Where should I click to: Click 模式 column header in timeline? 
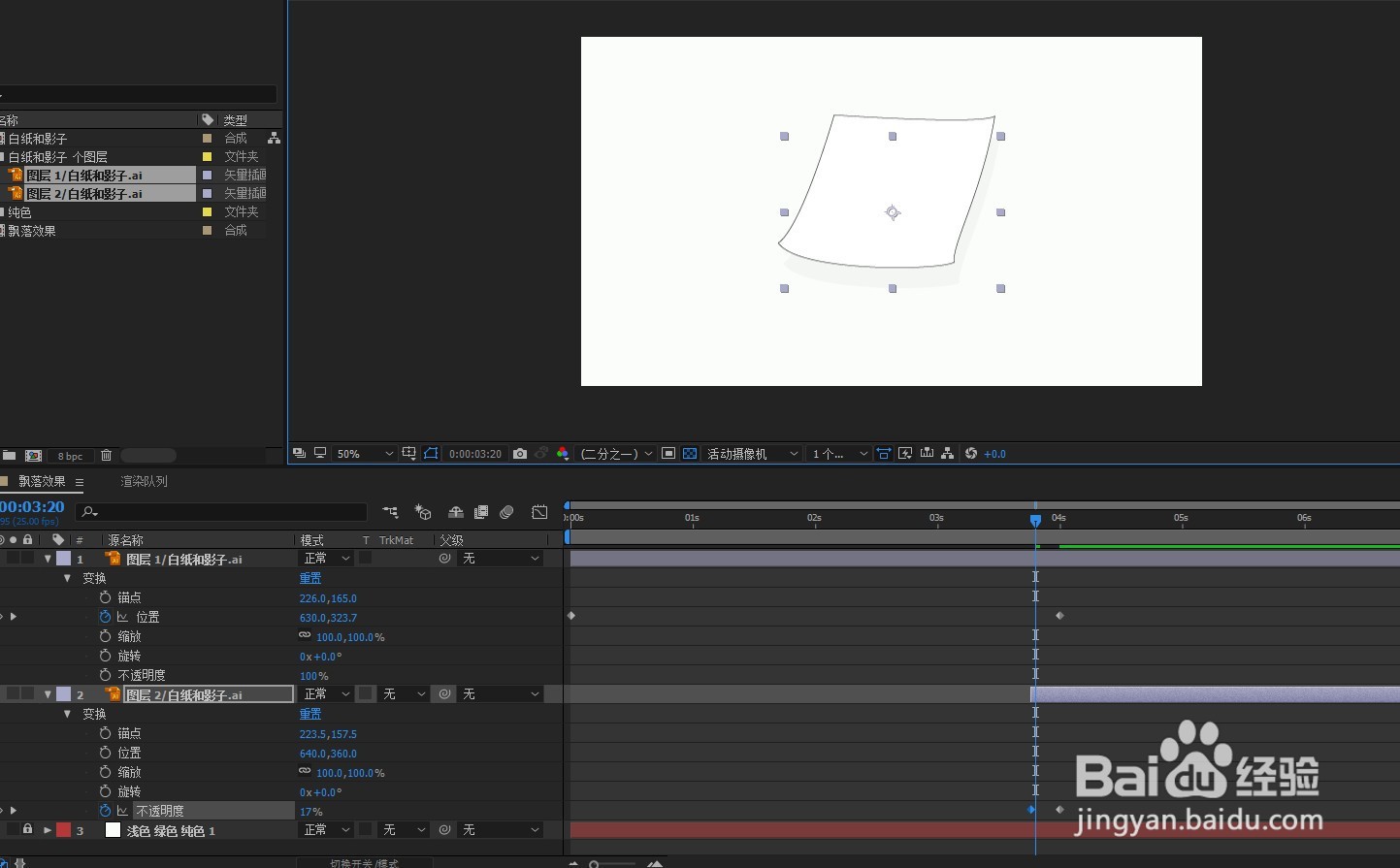tap(312, 540)
